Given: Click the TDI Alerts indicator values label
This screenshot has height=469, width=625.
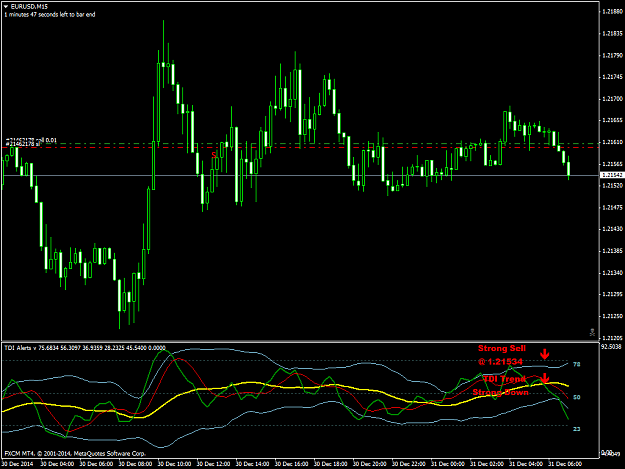Looking at the screenshot, I should 85,348.
